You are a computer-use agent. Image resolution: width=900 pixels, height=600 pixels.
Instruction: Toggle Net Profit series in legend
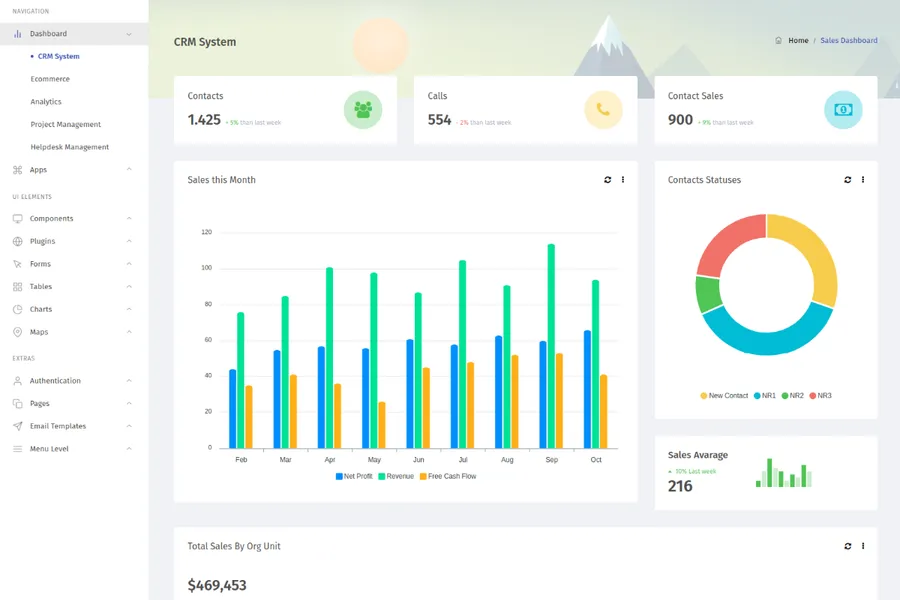point(354,476)
